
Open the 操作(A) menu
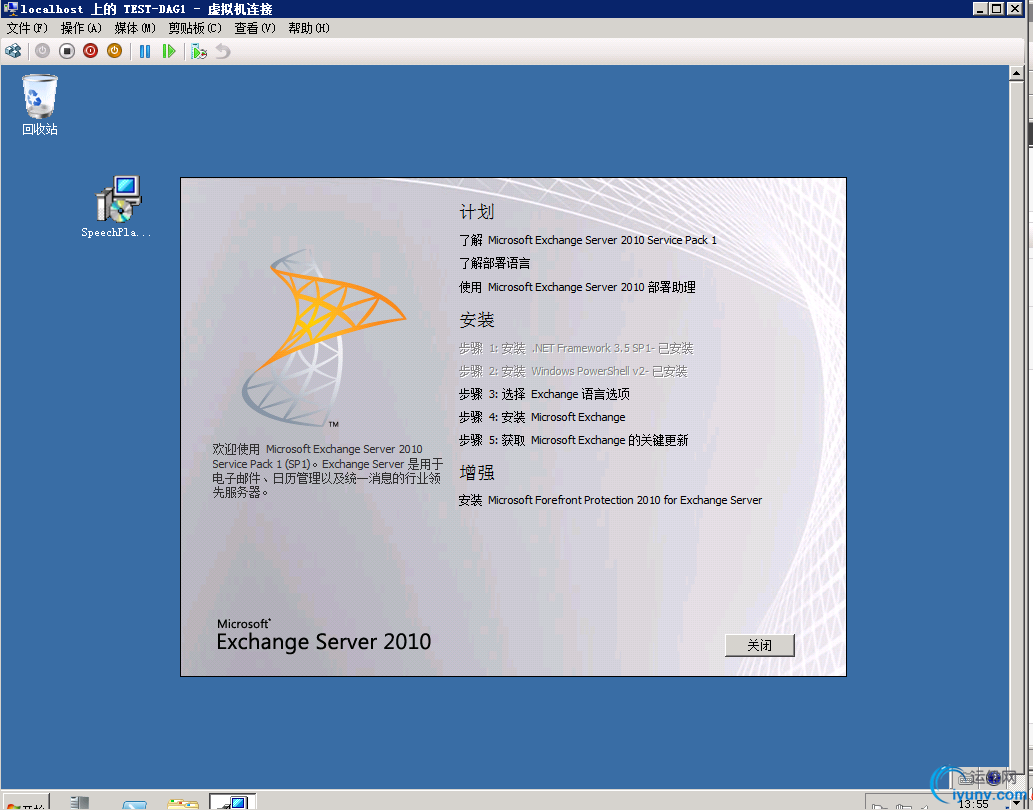click(x=81, y=28)
